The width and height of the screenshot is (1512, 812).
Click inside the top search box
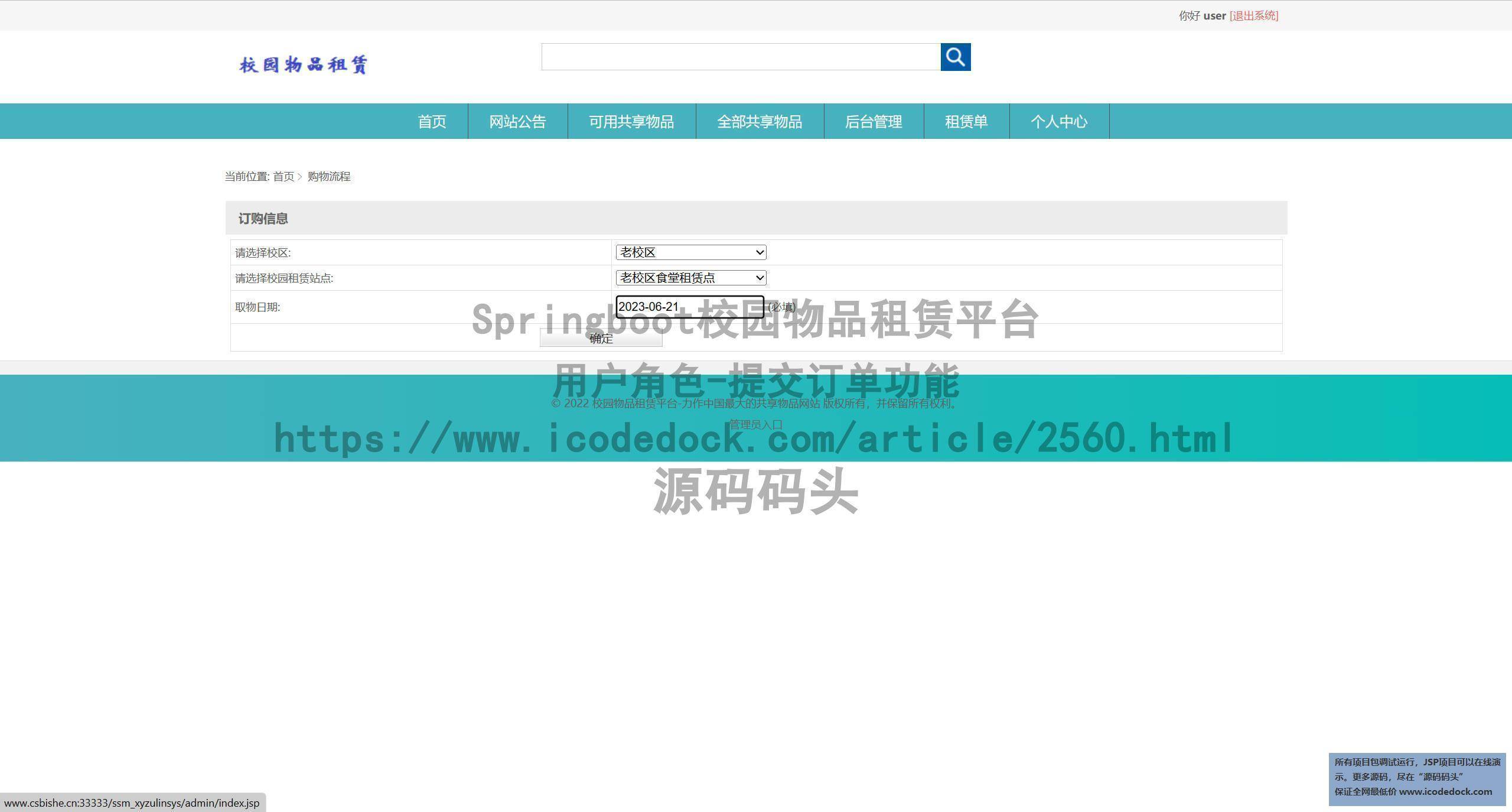[x=741, y=57]
